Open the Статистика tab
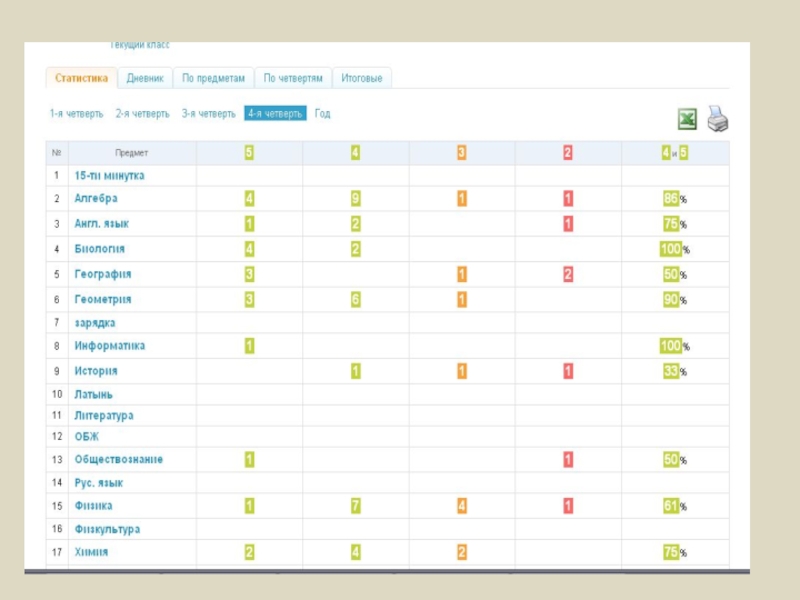This screenshot has height=600, width=800. click(x=82, y=78)
